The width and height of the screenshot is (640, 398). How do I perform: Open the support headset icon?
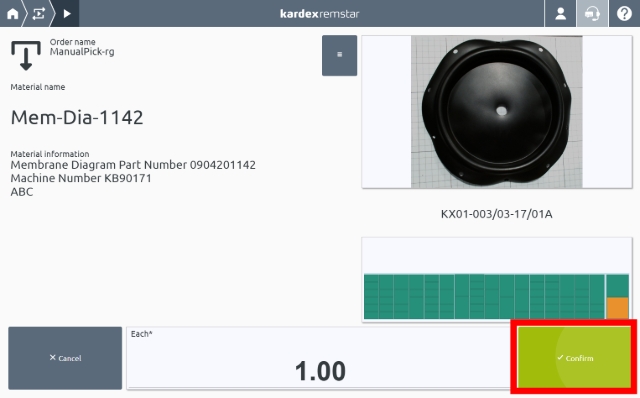tap(592, 13)
